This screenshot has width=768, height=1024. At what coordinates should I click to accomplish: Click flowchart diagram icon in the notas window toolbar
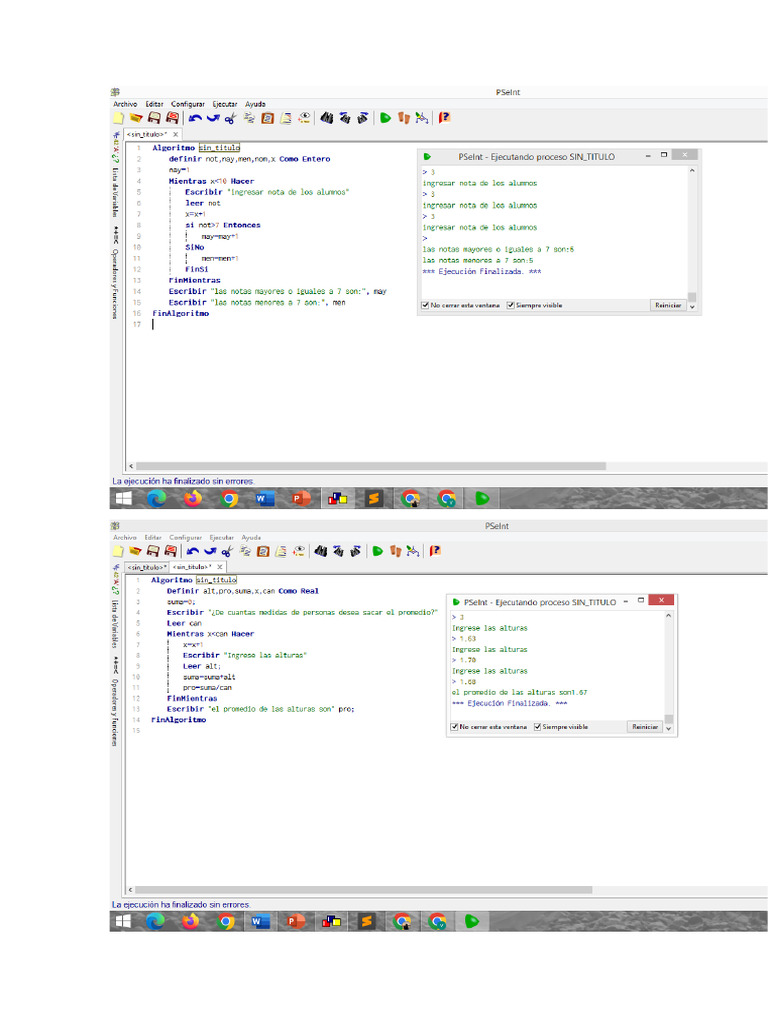(x=423, y=117)
